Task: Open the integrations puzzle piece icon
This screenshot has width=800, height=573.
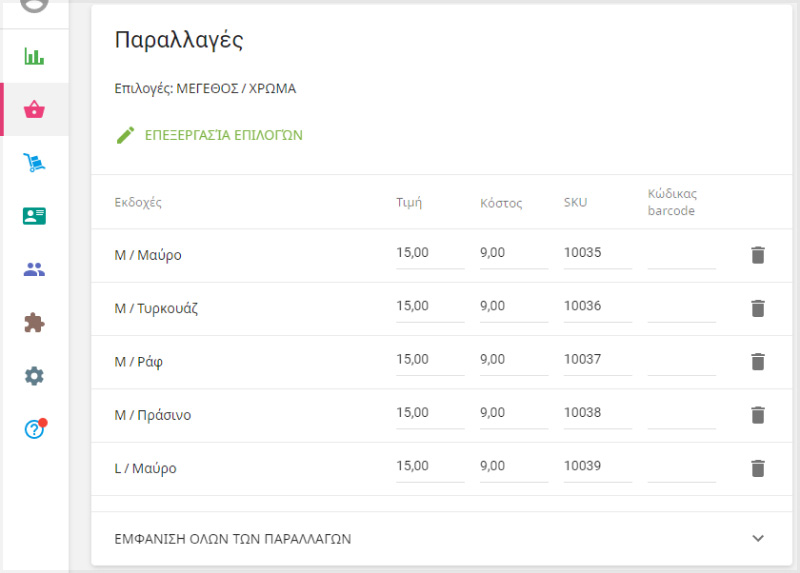Action: point(34,322)
